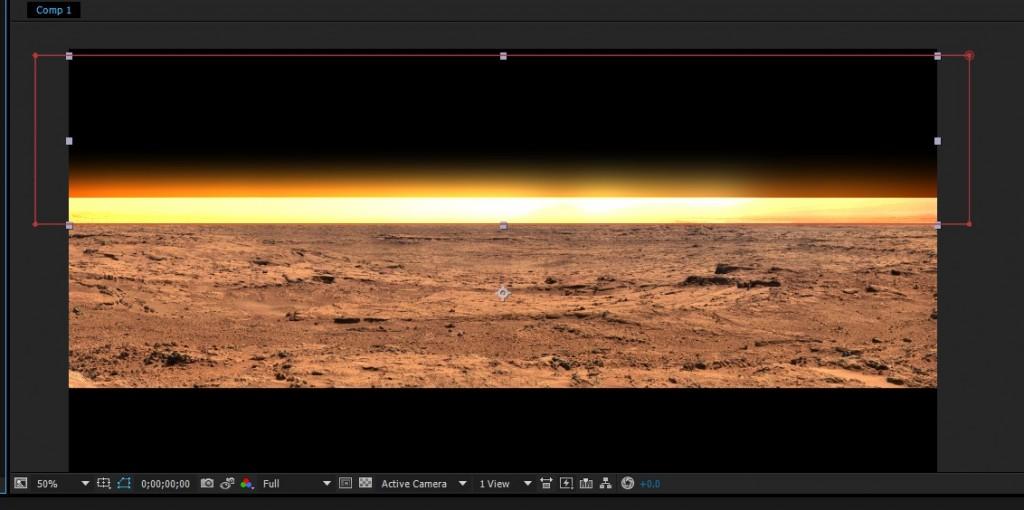This screenshot has width=1024, height=510.
Task: Toggle mask and shape path visibility
Action: (x=123, y=484)
